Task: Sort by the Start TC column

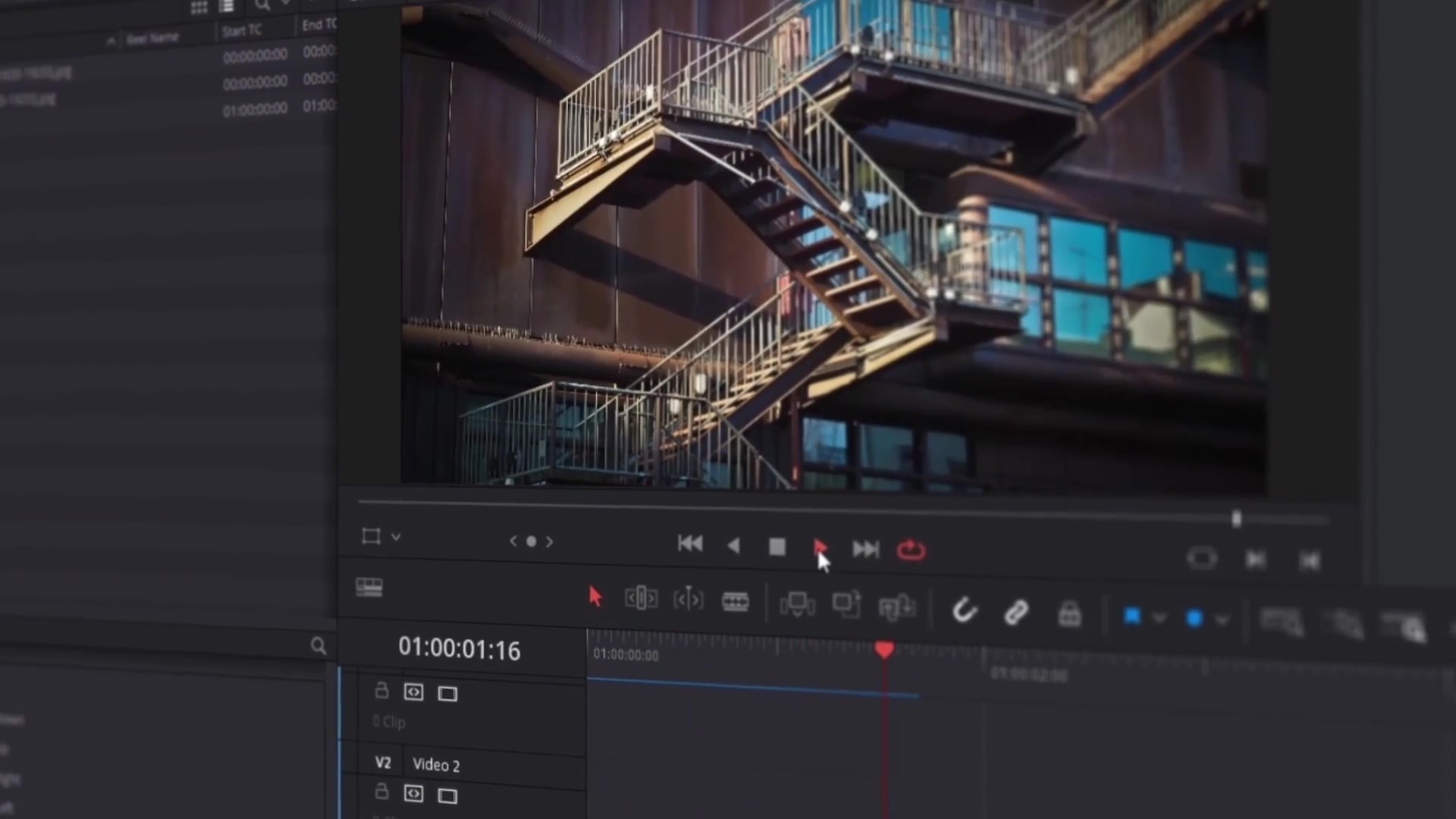Action: pyautogui.click(x=242, y=31)
